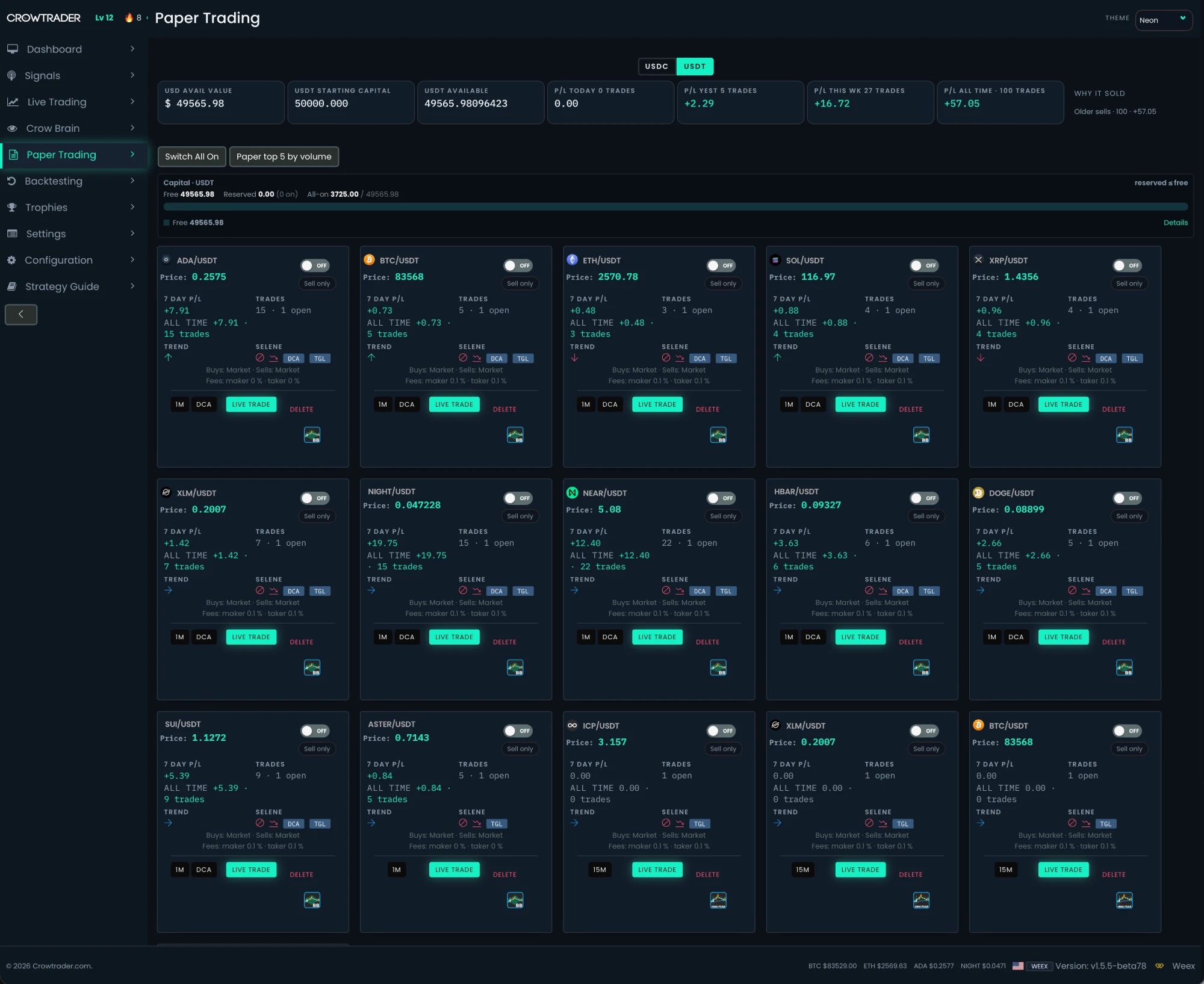
Task: Toggle the SOL/USDT OFF switch
Action: tap(924, 265)
